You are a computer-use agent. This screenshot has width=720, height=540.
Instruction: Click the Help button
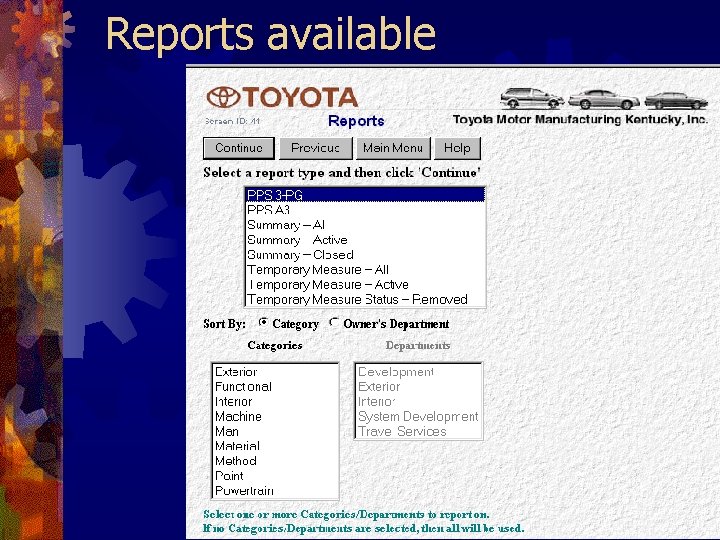pyautogui.click(x=457, y=148)
